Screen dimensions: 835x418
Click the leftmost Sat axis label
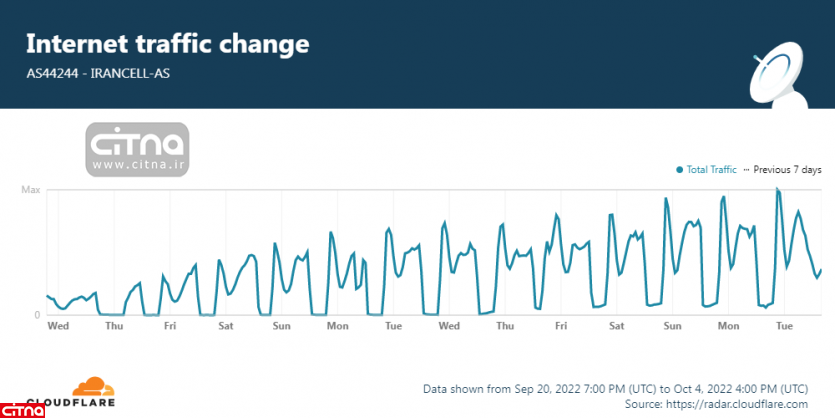coord(226,326)
